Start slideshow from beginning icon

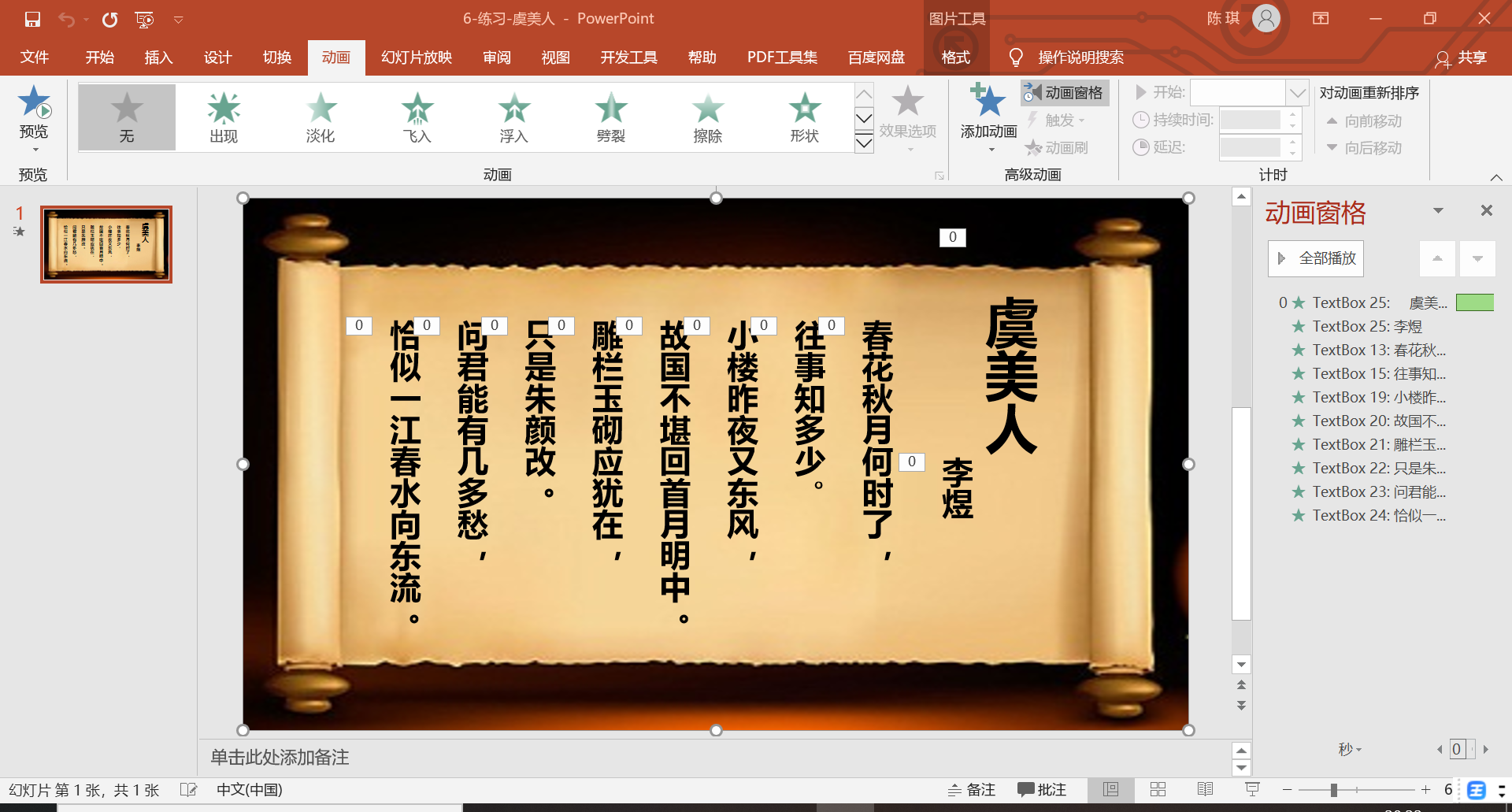(x=144, y=19)
